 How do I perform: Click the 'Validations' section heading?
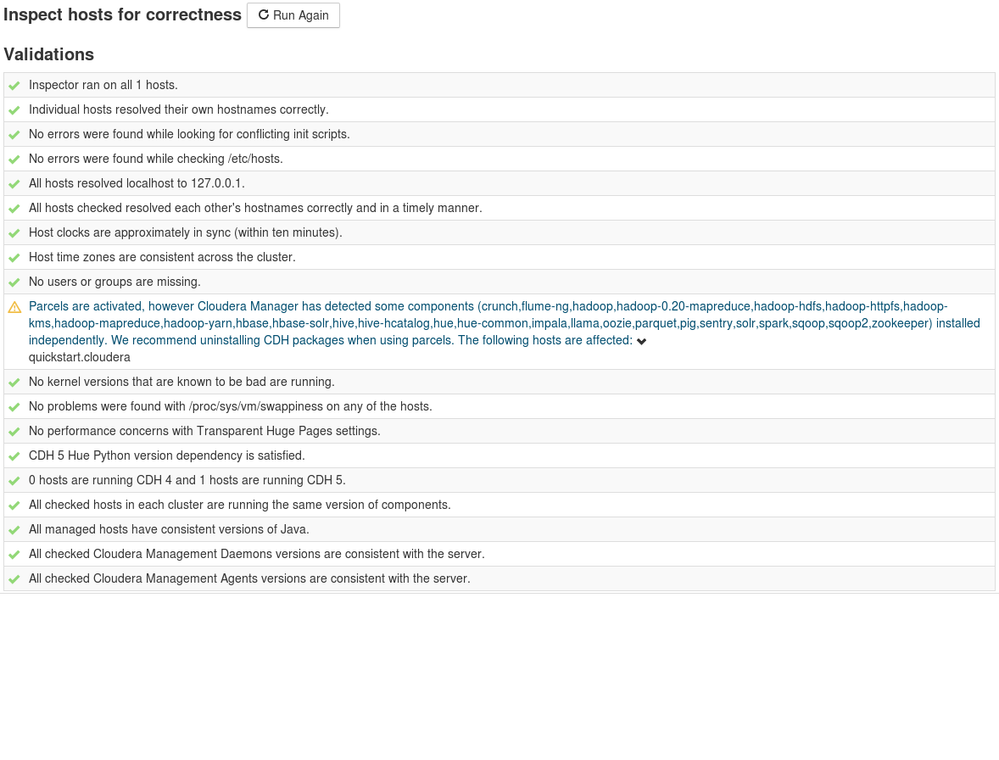coord(49,54)
